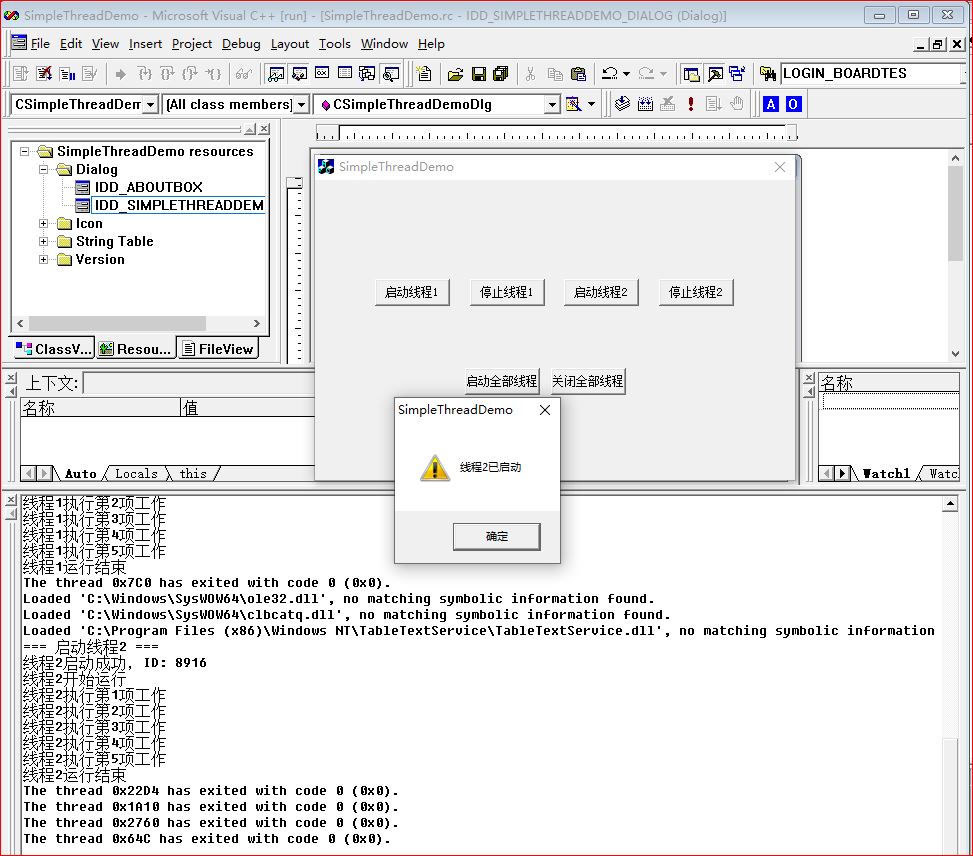Open the WizardBar actions dropdown arrow
This screenshot has width=973, height=856.
pyautogui.click(x=591, y=104)
